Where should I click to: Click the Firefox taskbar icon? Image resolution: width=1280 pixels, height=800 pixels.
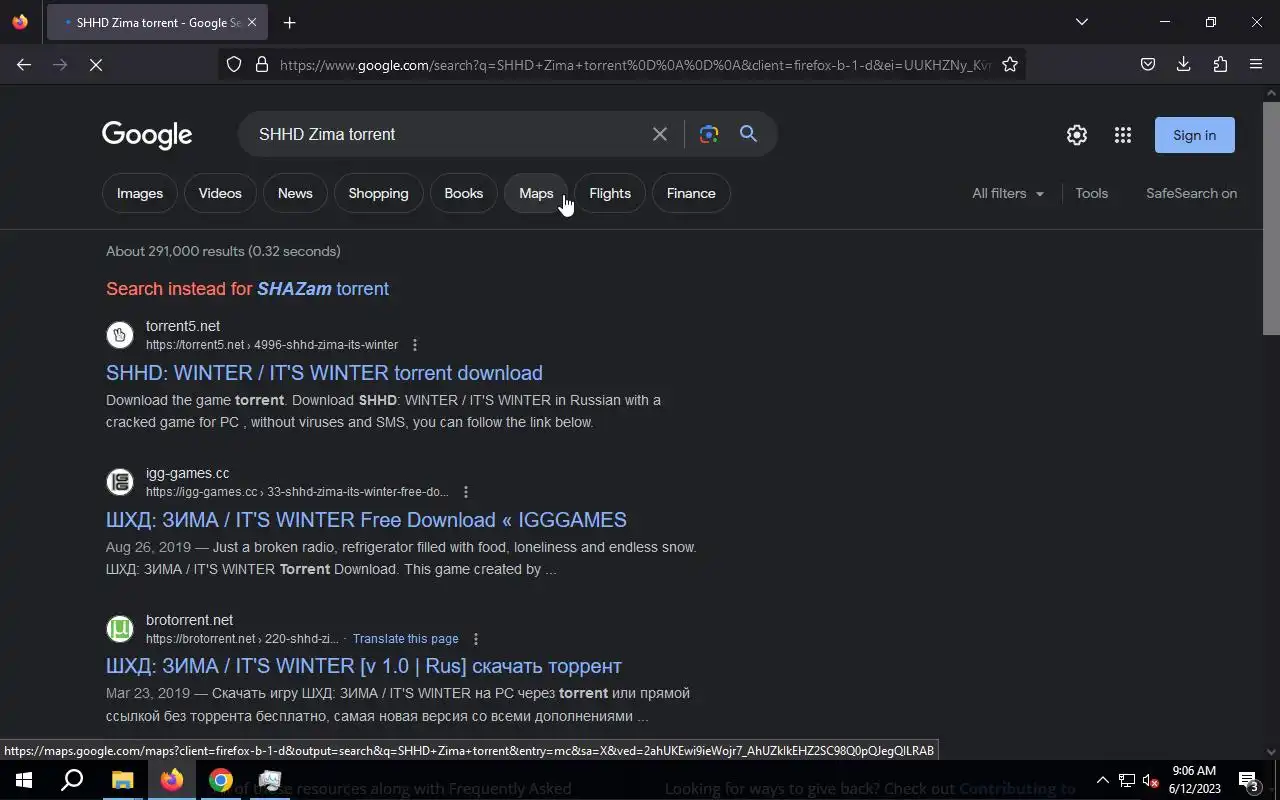[x=172, y=780]
